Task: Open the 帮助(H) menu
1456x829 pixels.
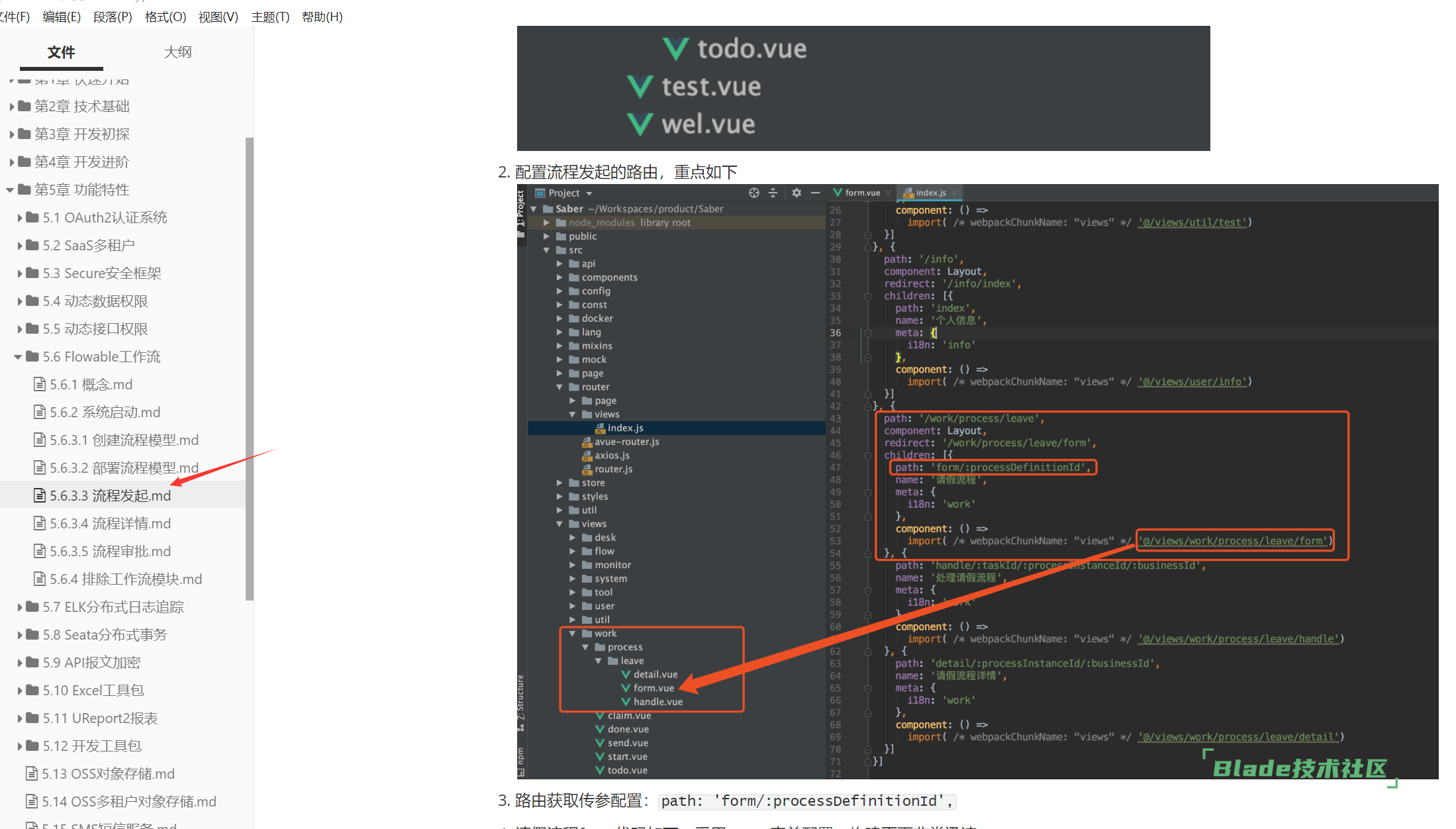Action: 322,17
